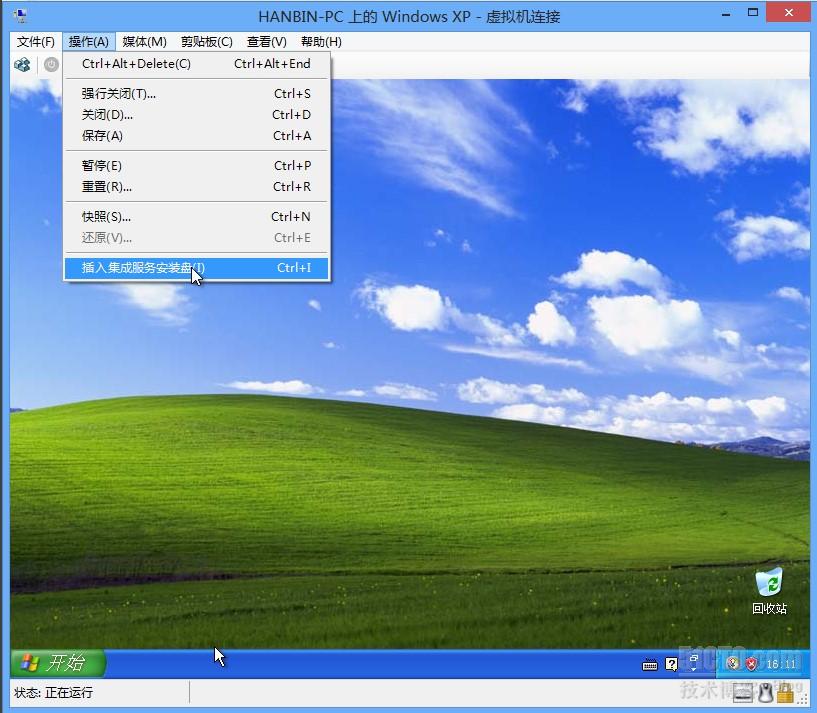Click the virtual machine icon in title bar

tap(21, 16)
